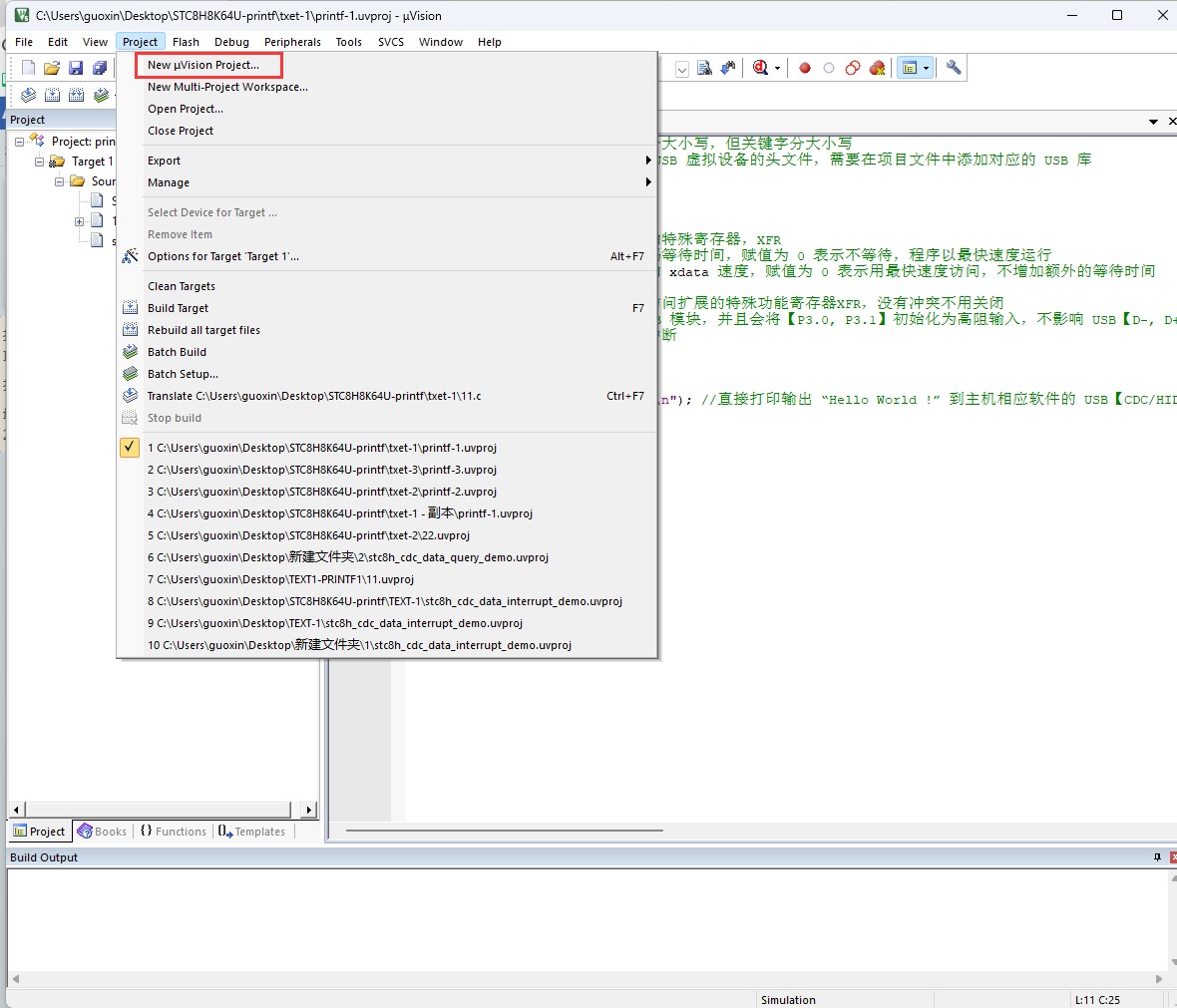The image size is (1177, 1008).
Task: Collapse the Target 1 tree node
Action: pyautogui.click(x=39, y=162)
